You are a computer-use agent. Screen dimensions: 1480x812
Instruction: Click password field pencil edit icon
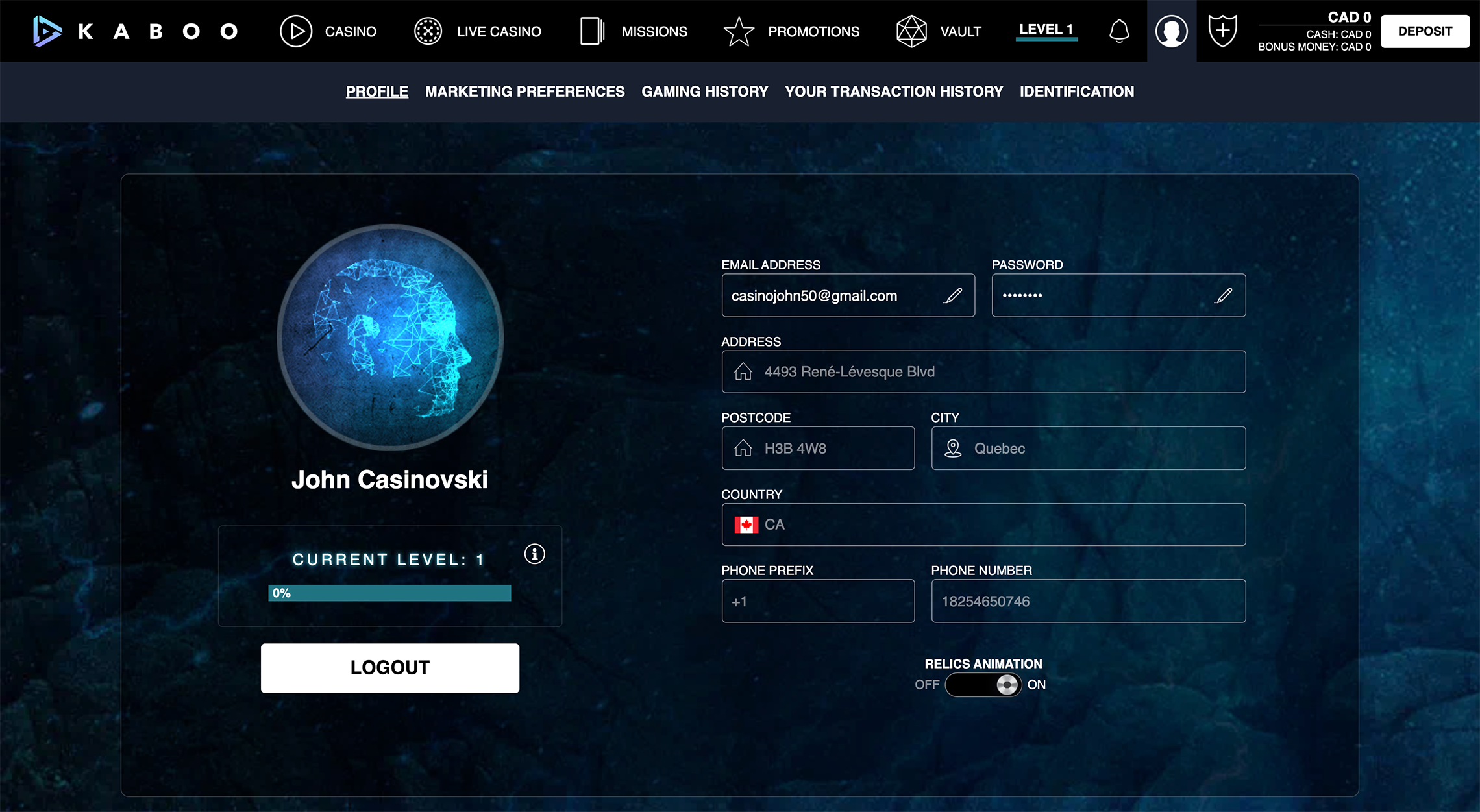tap(1224, 296)
